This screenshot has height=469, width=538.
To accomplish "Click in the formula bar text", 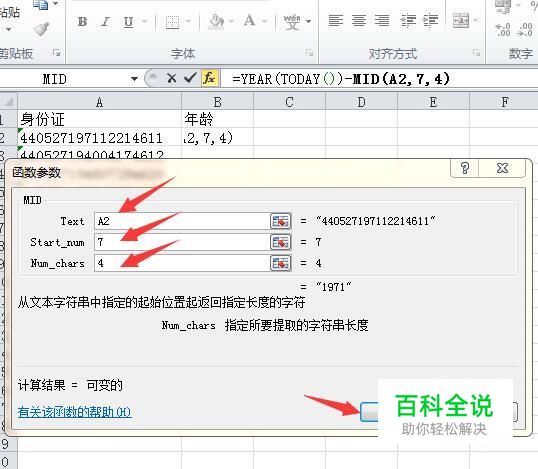I will (341, 79).
